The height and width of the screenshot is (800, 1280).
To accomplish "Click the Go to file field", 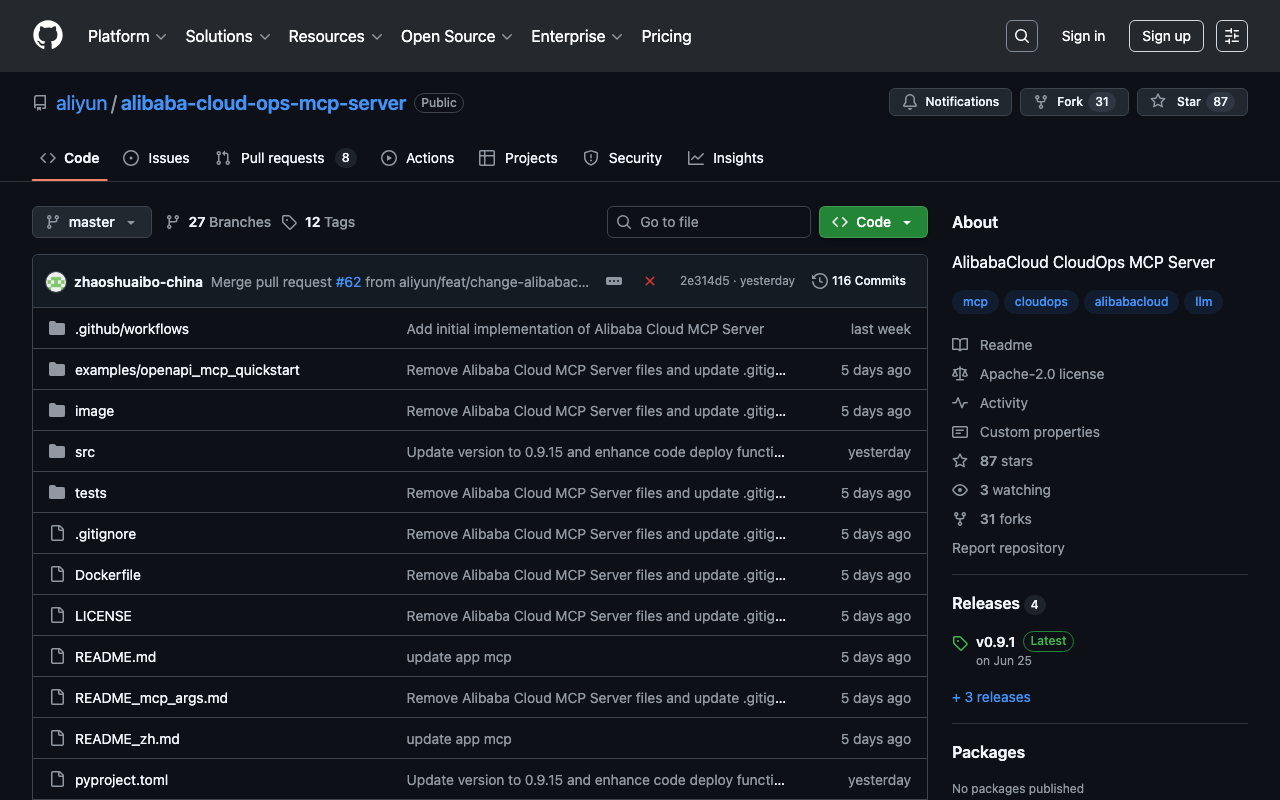I will (x=709, y=222).
